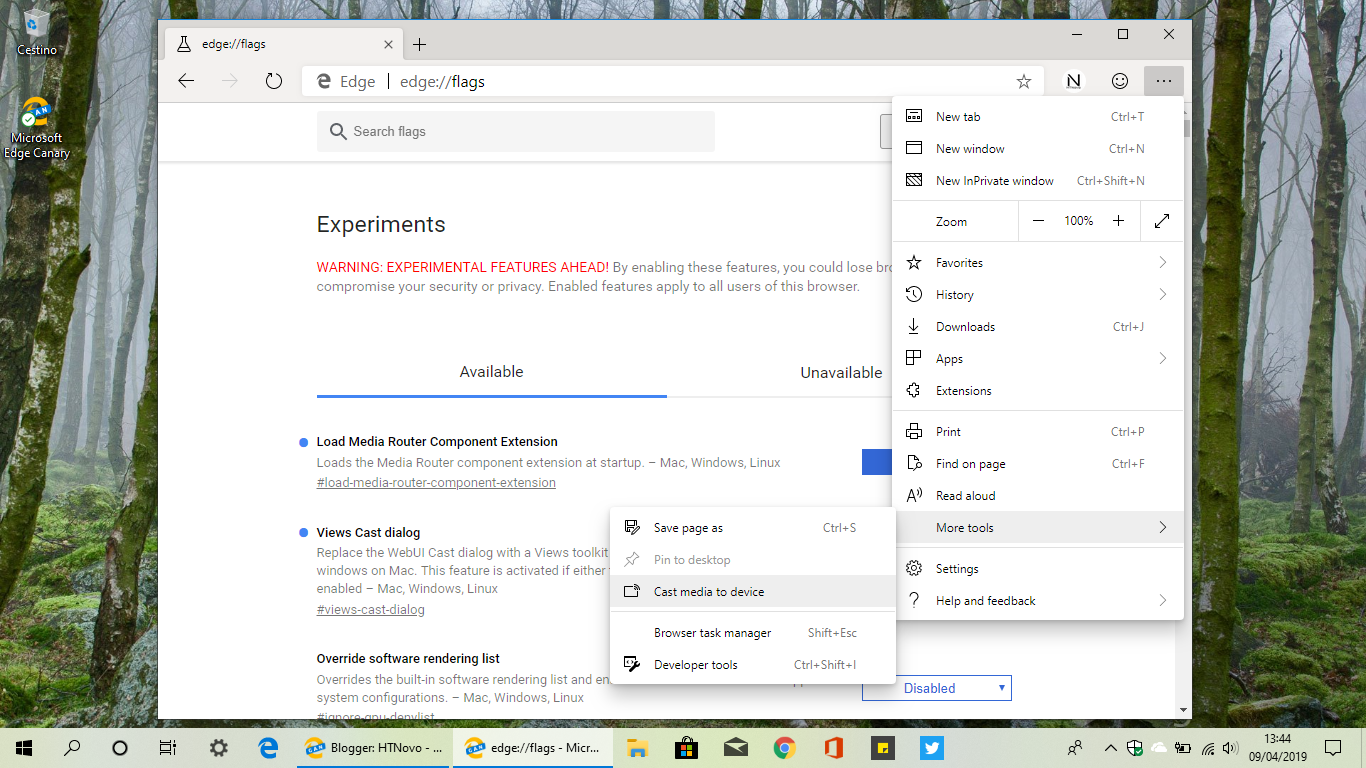The image size is (1366, 768).
Task: Refresh the flags page
Action: [273, 81]
